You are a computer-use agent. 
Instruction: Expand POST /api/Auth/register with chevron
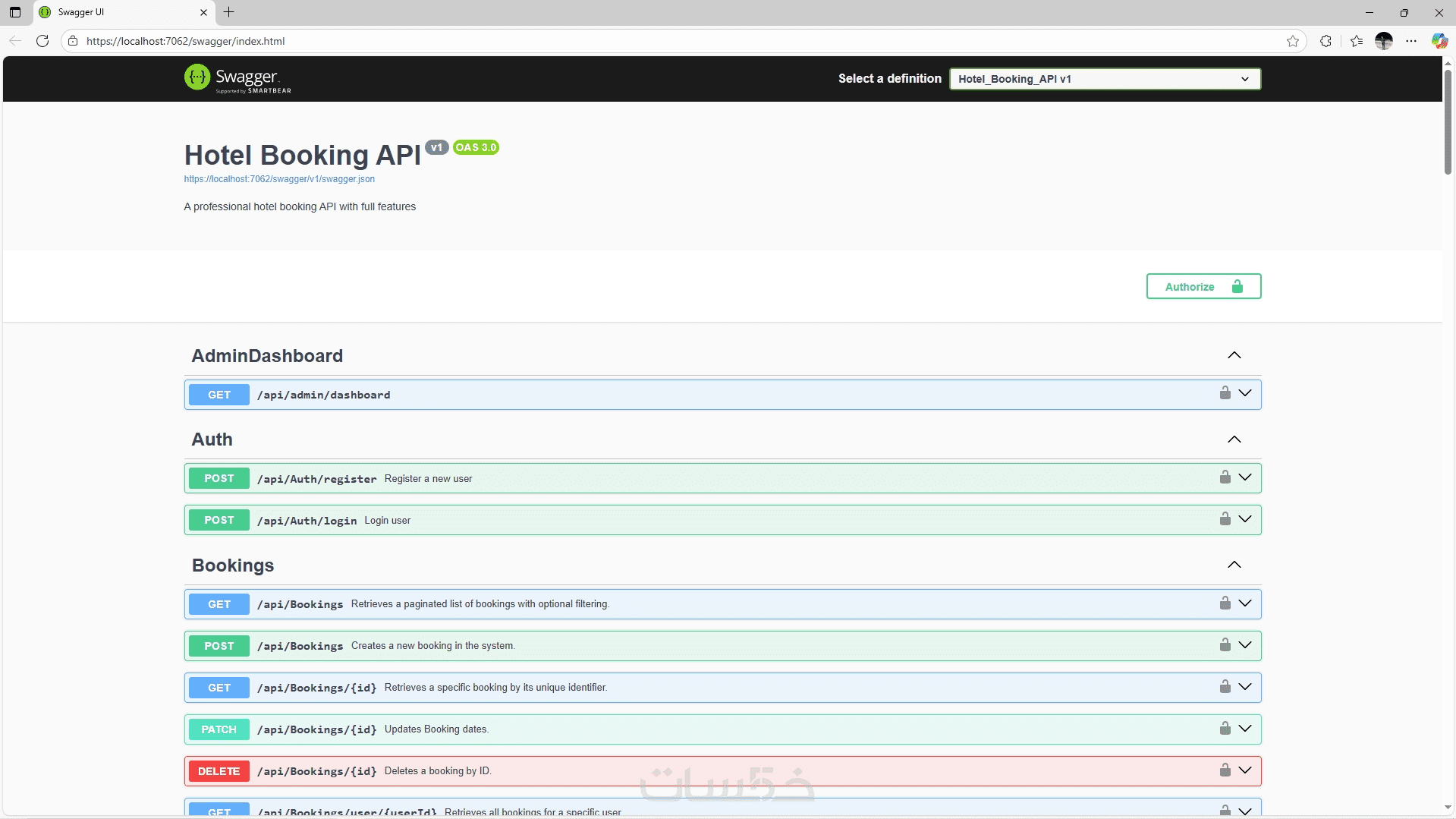click(1245, 477)
